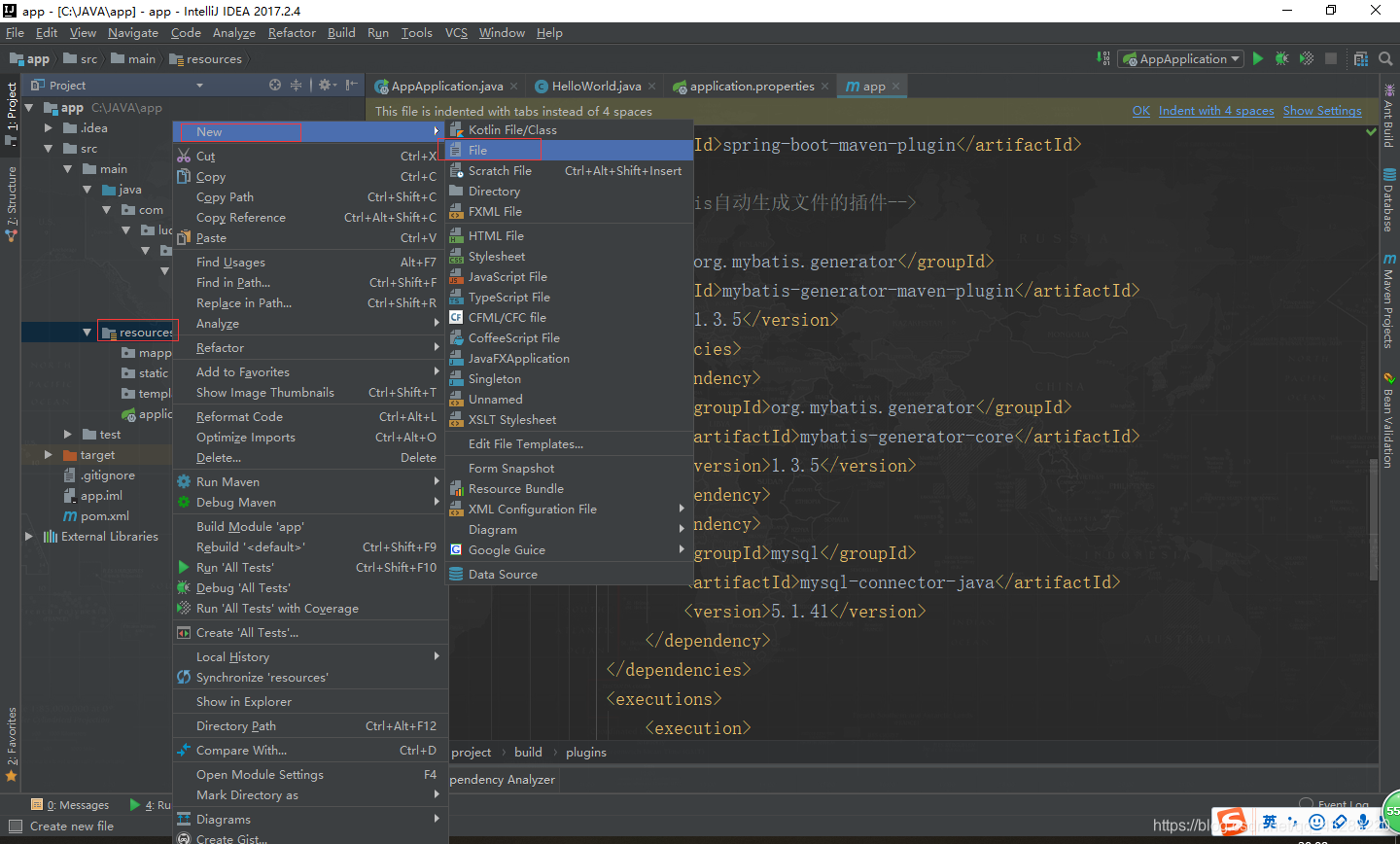Screen dimensions: 1400x844
Task: Click 'Indent with 4 spaces' link
Action: [1216, 111]
